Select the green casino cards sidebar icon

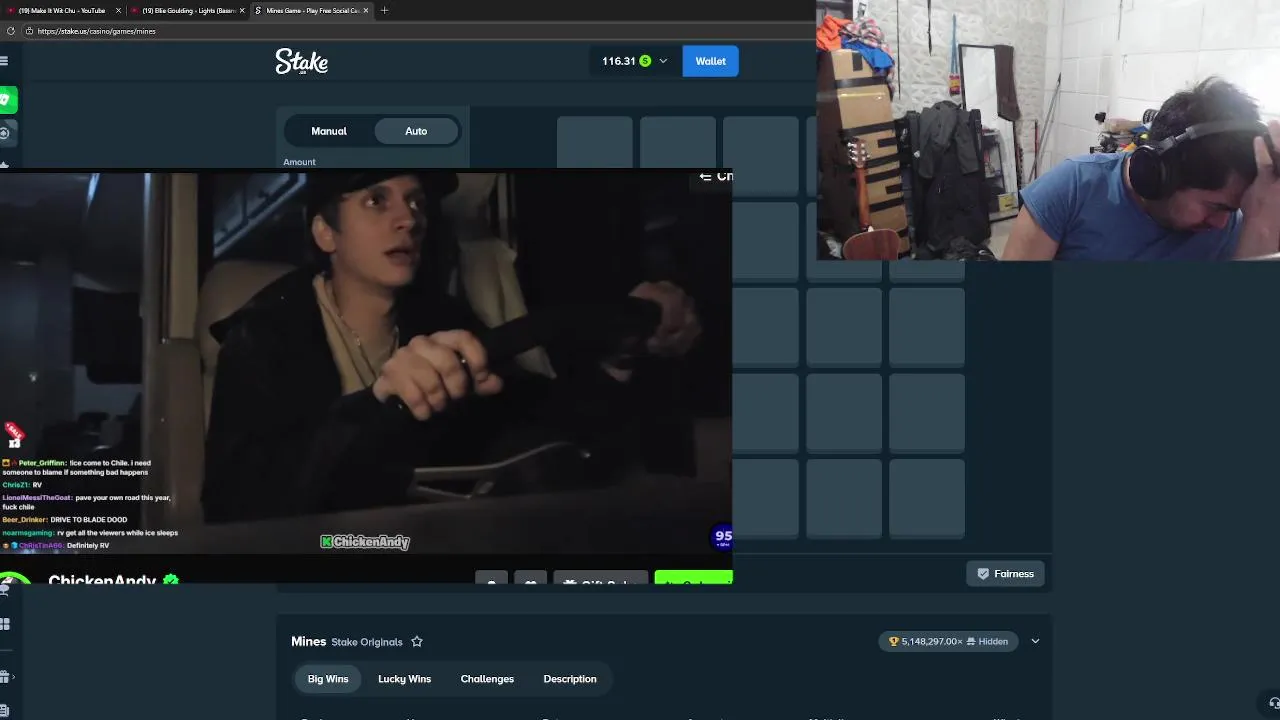6,100
